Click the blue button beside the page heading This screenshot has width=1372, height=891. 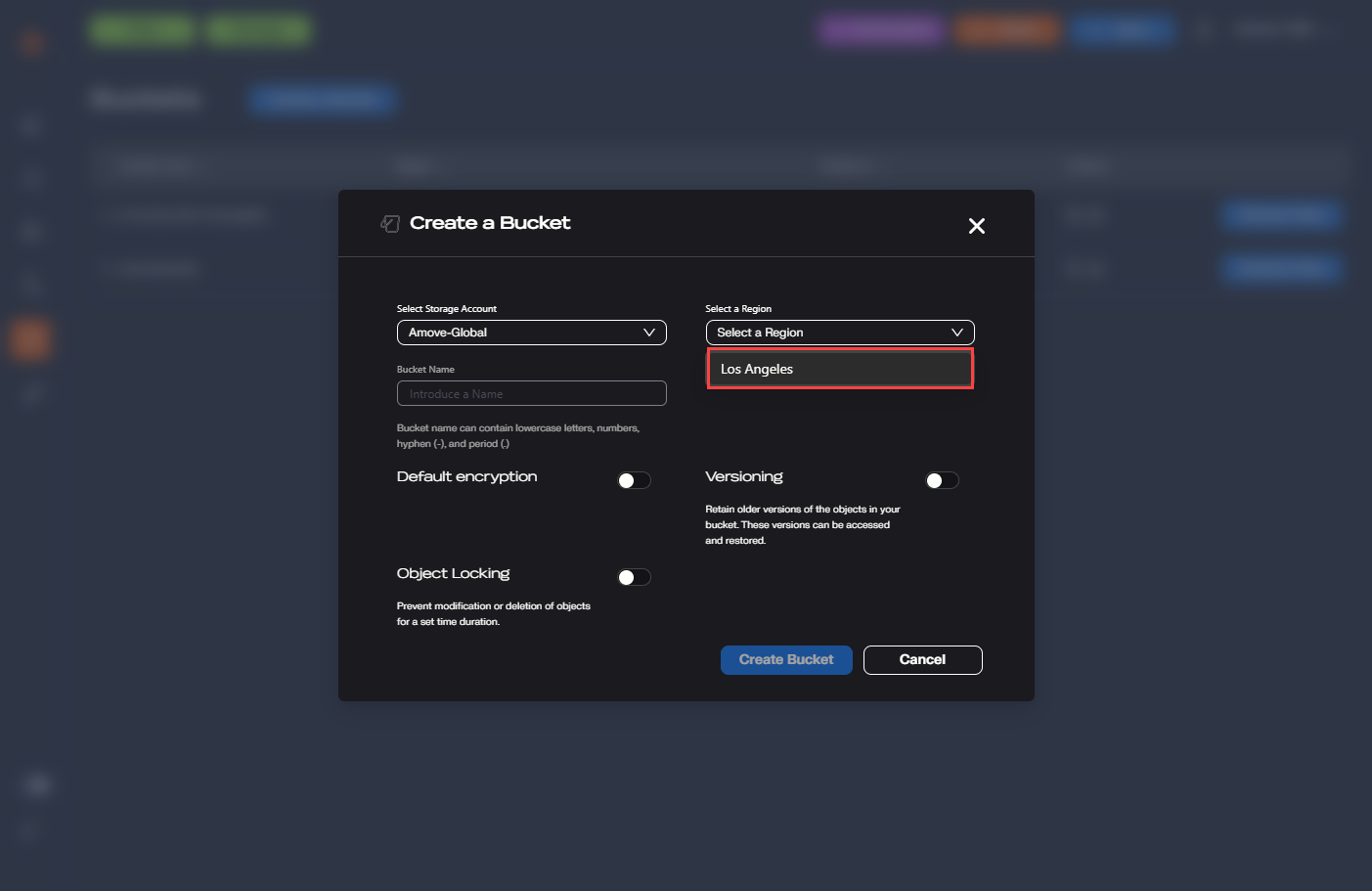tap(322, 99)
